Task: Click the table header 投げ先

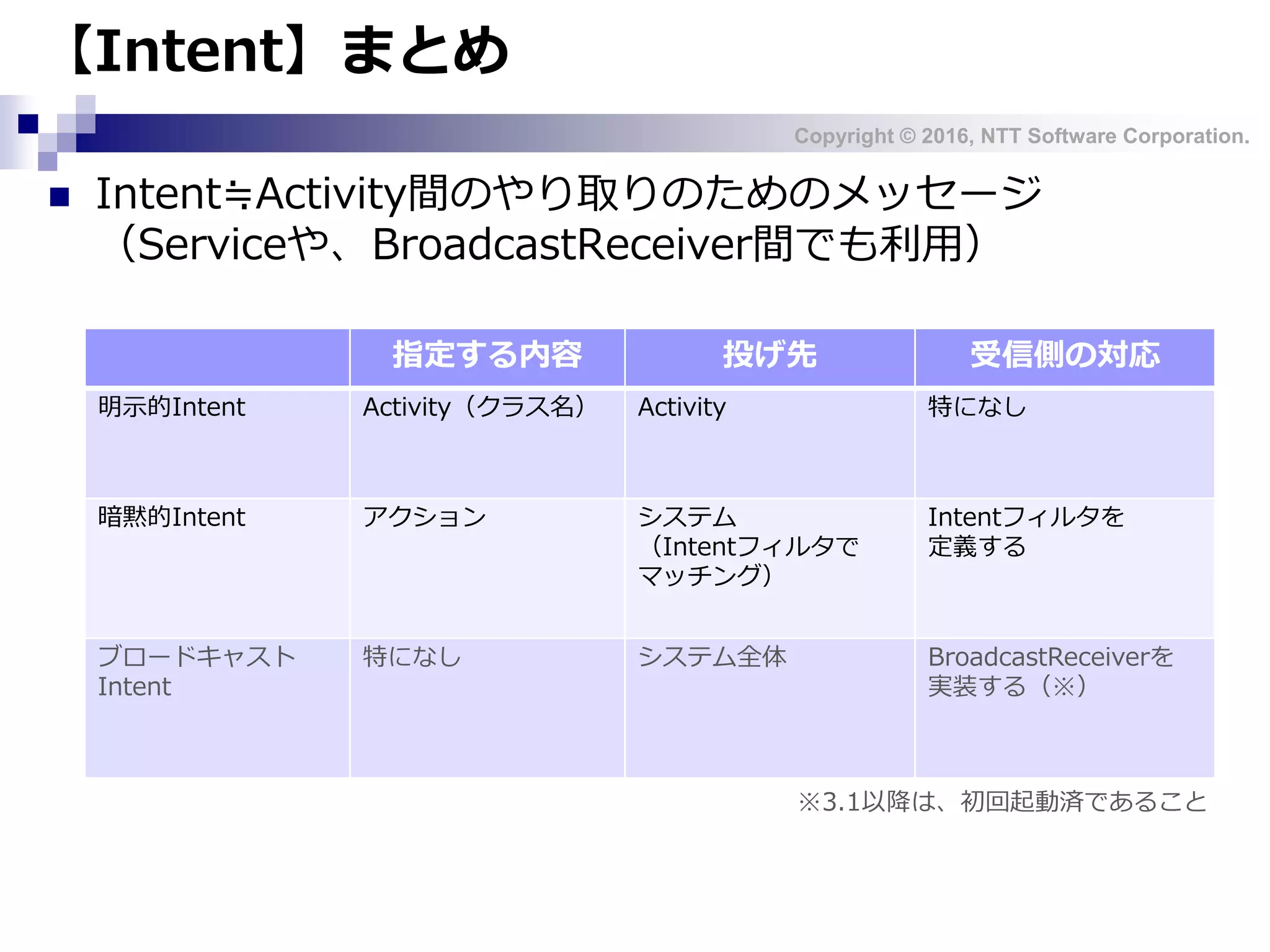Action: (770, 355)
